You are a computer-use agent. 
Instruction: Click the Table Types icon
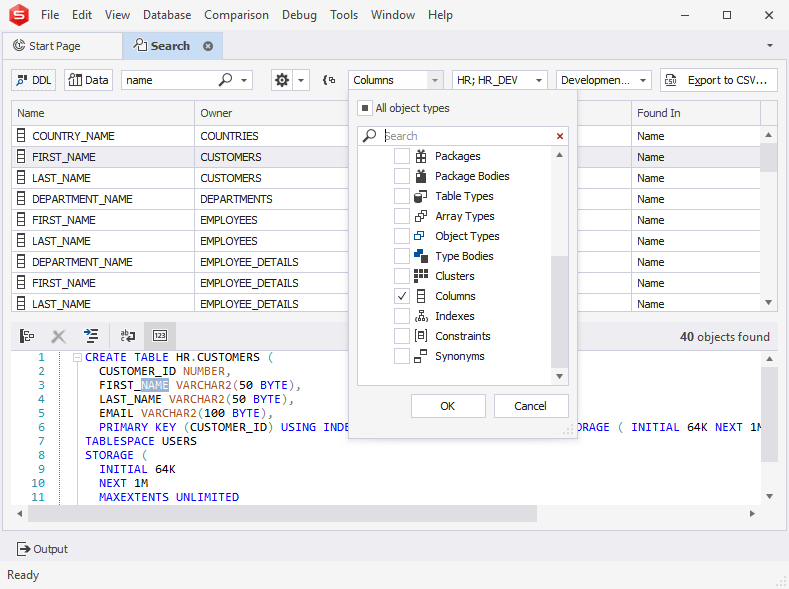point(421,196)
